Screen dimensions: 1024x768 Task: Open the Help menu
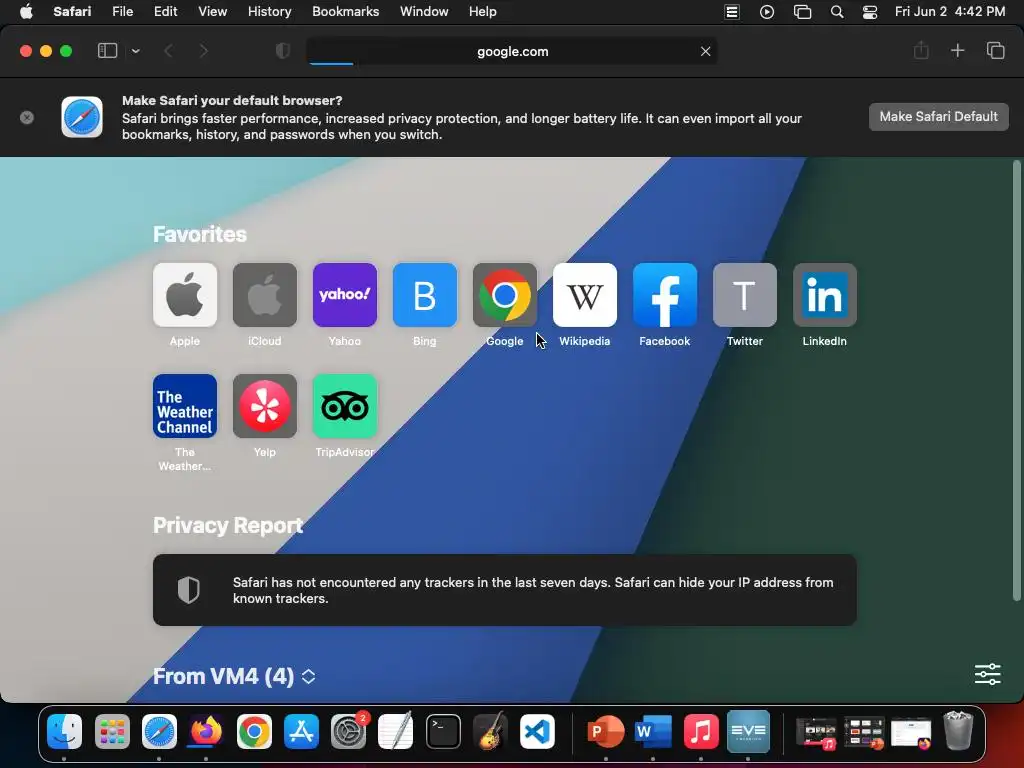[x=483, y=12]
